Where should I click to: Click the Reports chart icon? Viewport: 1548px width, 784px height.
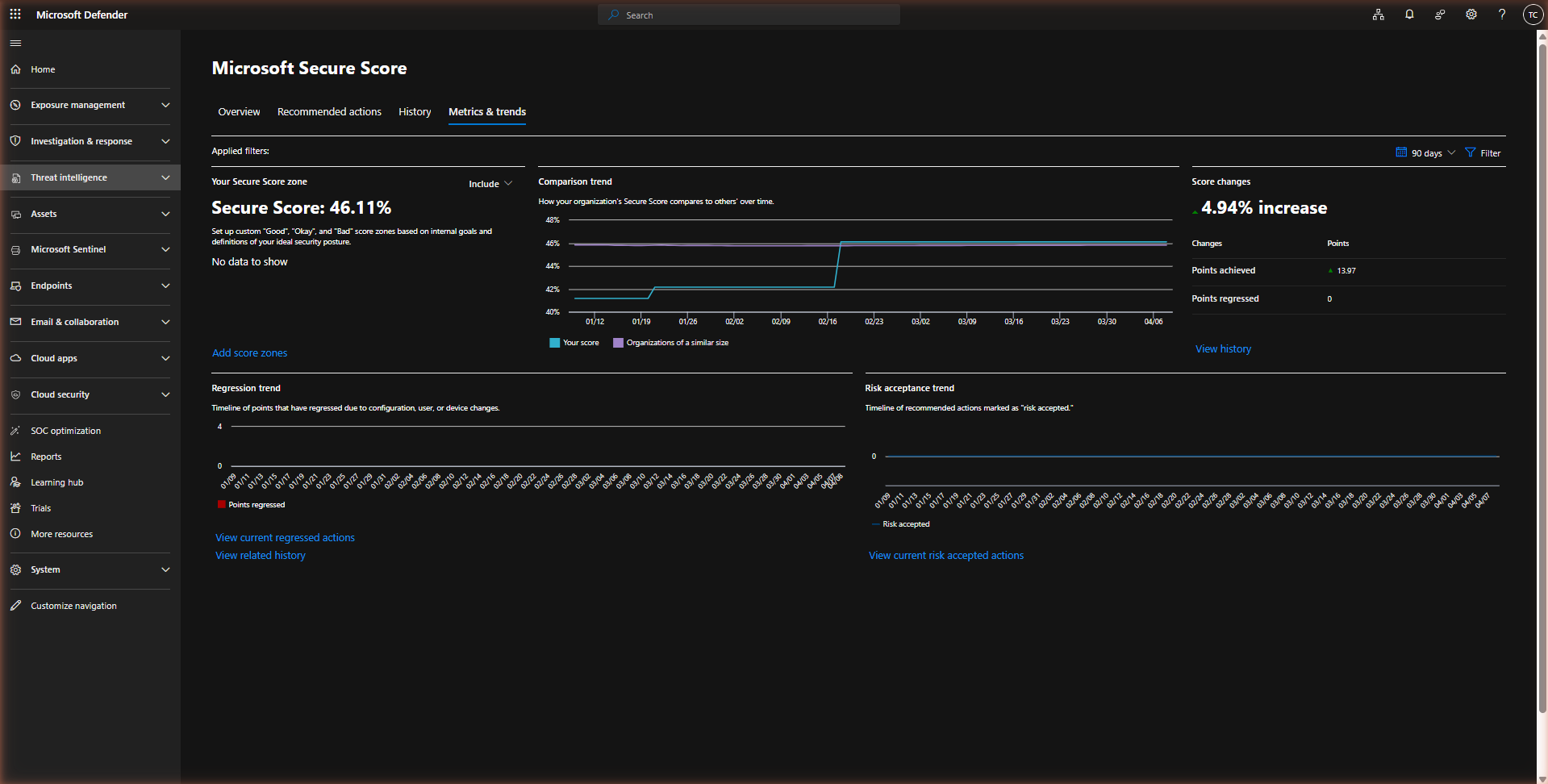(15, 457)
